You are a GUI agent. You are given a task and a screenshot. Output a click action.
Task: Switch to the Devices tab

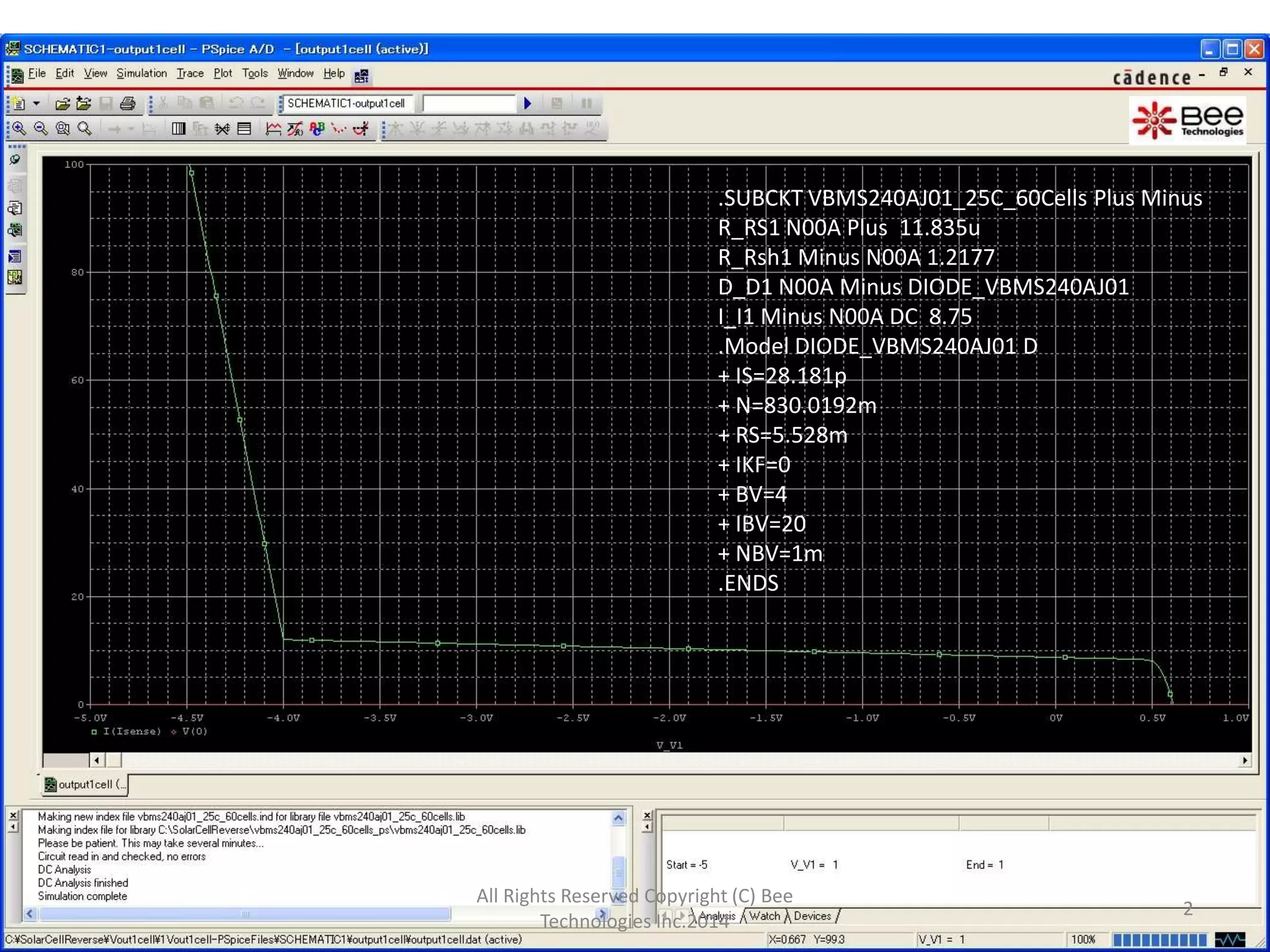812,916
